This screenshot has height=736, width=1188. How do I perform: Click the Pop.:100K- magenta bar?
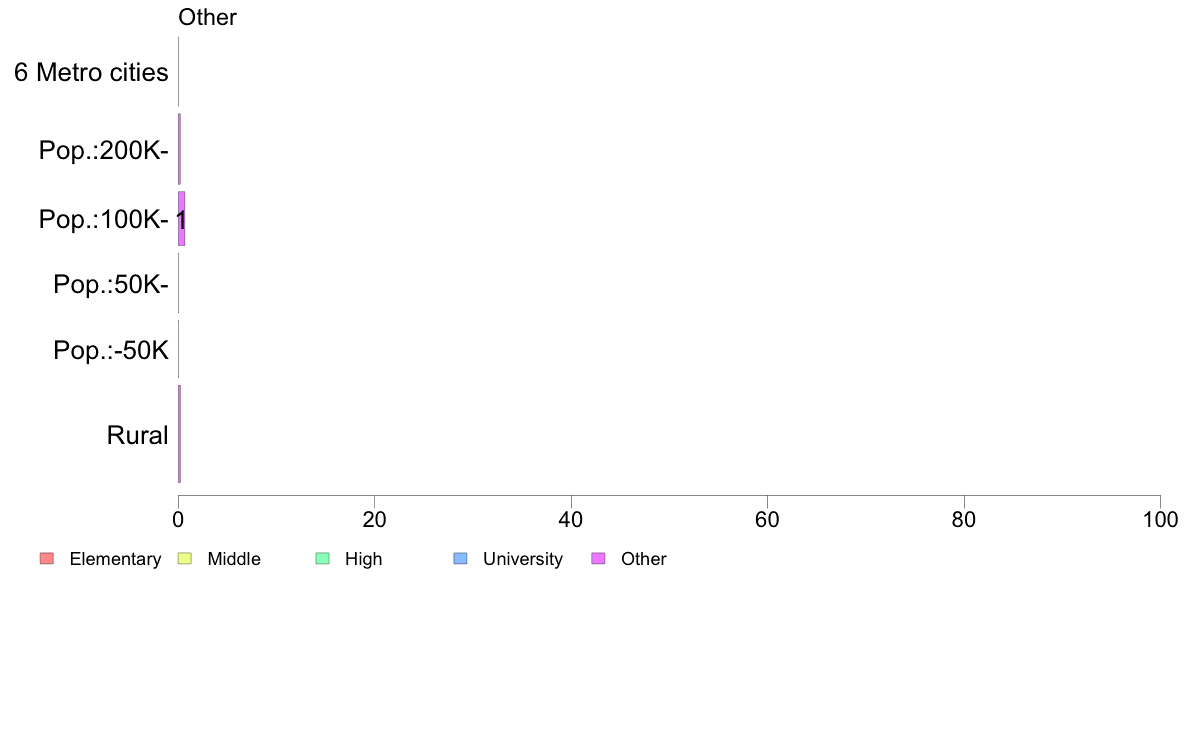pos(182,219)
